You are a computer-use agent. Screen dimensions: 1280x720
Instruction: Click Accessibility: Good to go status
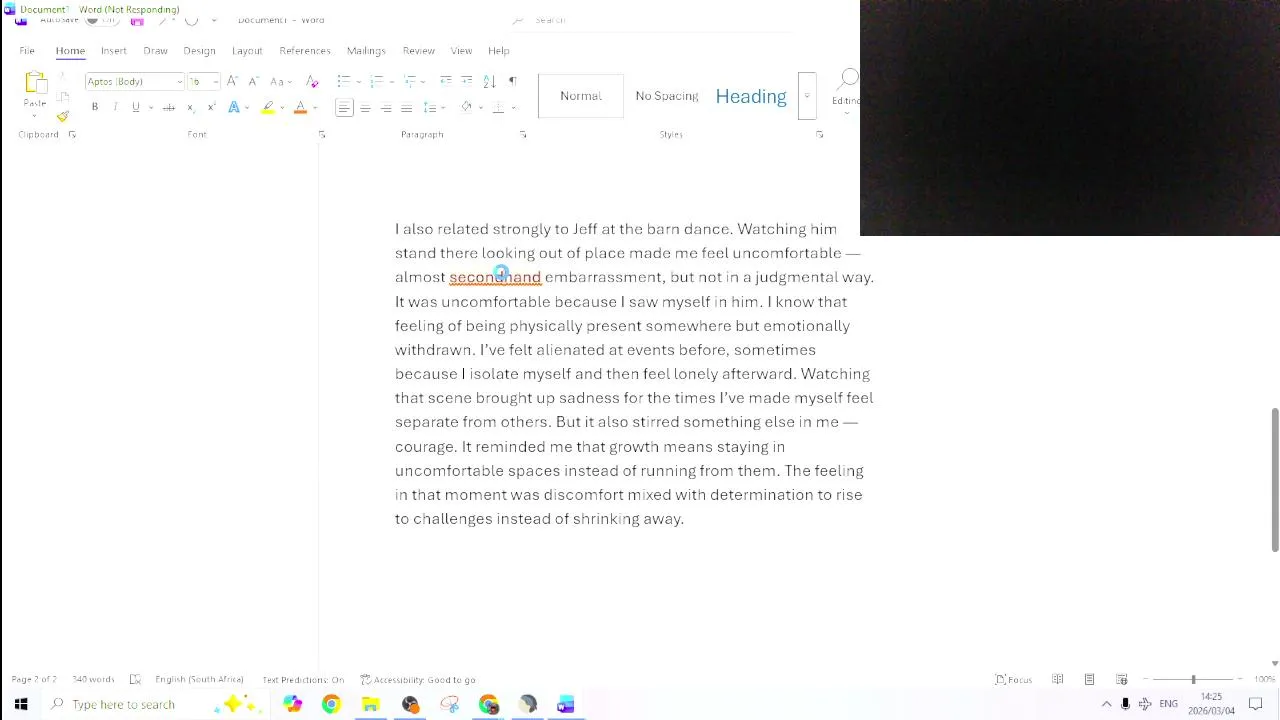point(418,680)
